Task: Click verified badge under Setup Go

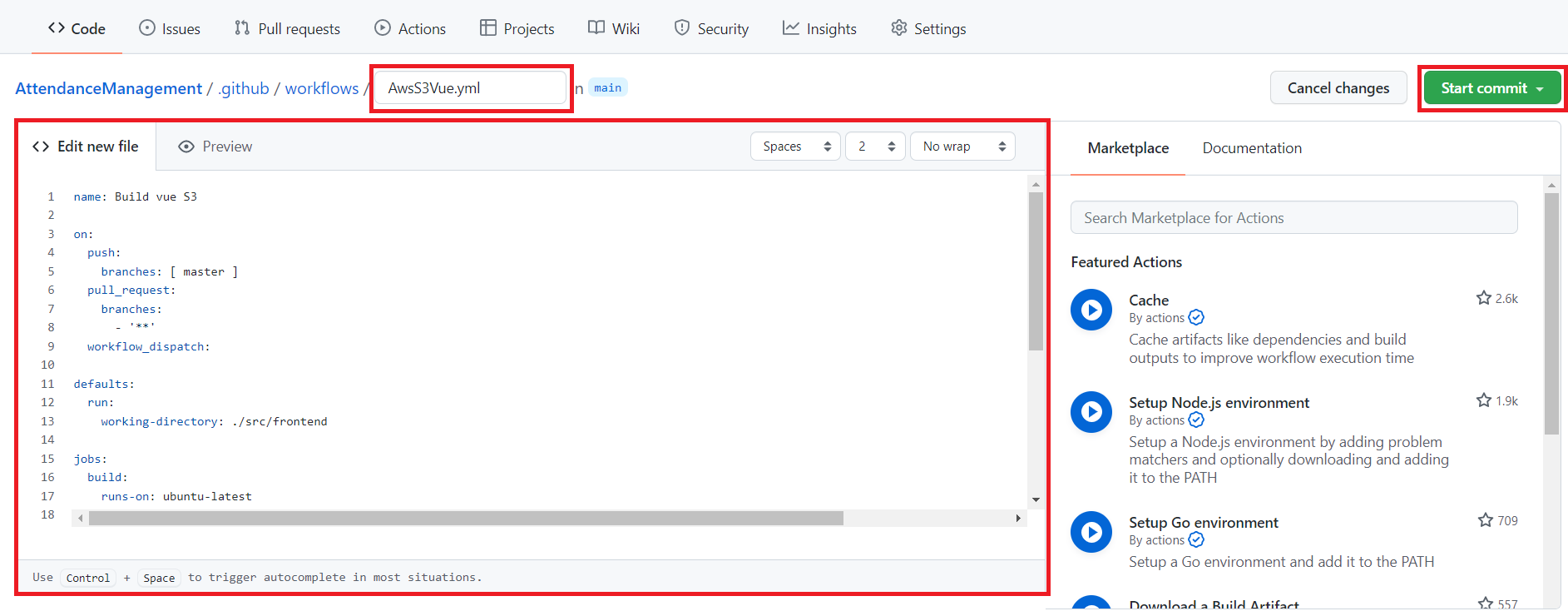Action: click(x=1196, y=539)
